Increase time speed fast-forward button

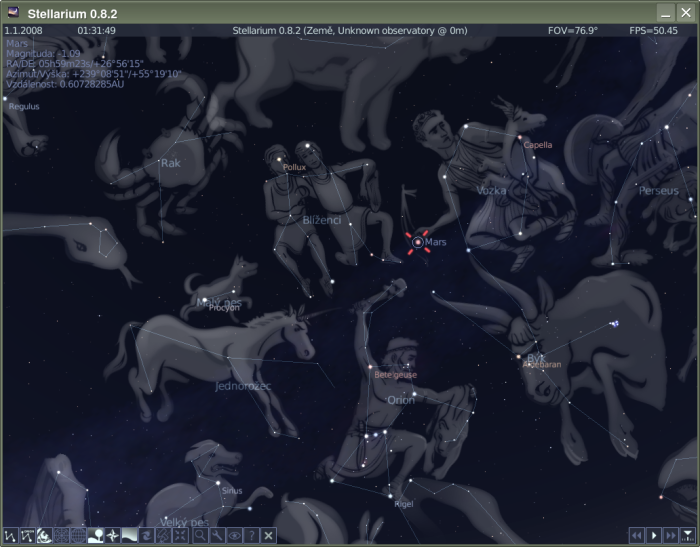point(671,535)
